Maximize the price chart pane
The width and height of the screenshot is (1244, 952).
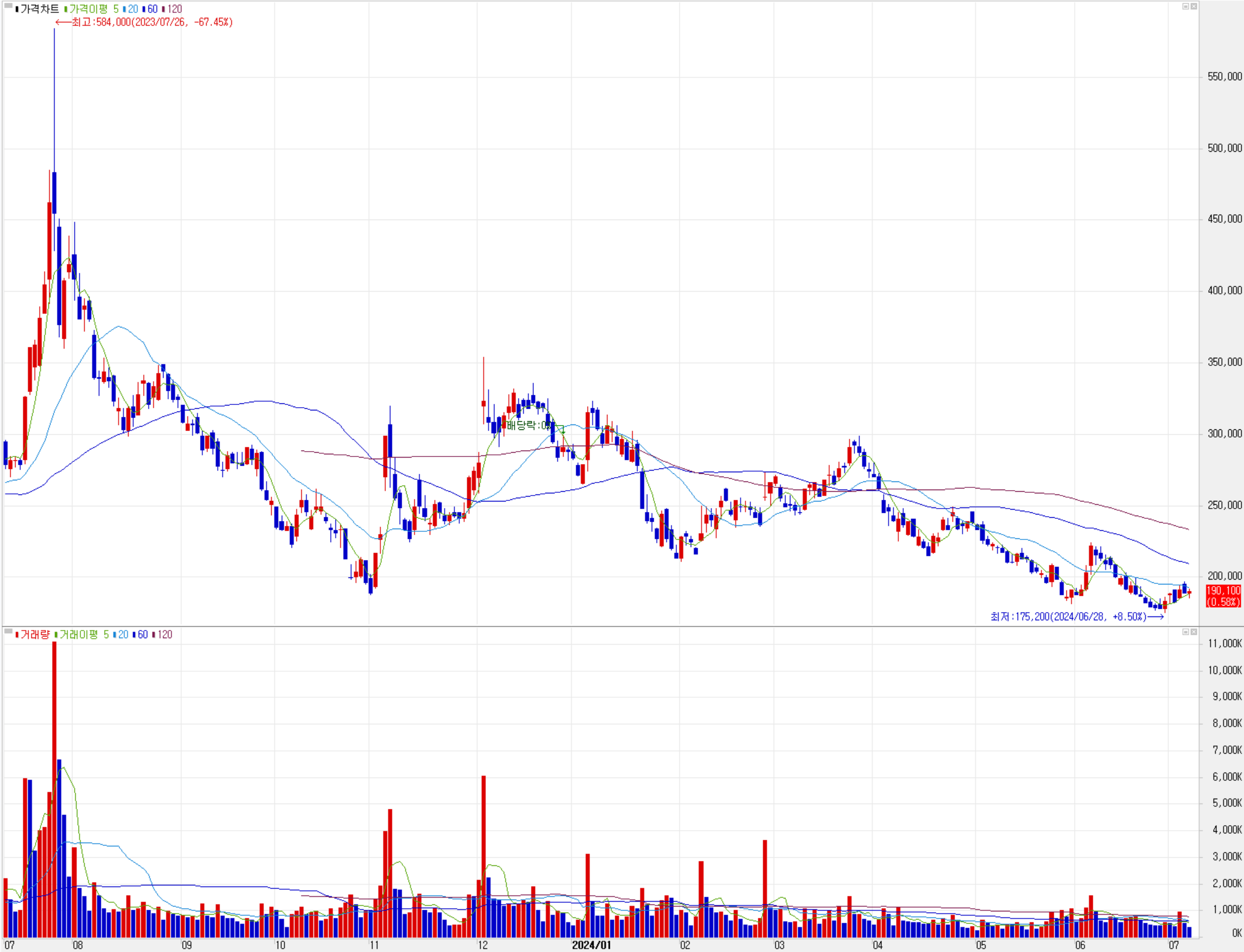click(x=1185, y=6)
